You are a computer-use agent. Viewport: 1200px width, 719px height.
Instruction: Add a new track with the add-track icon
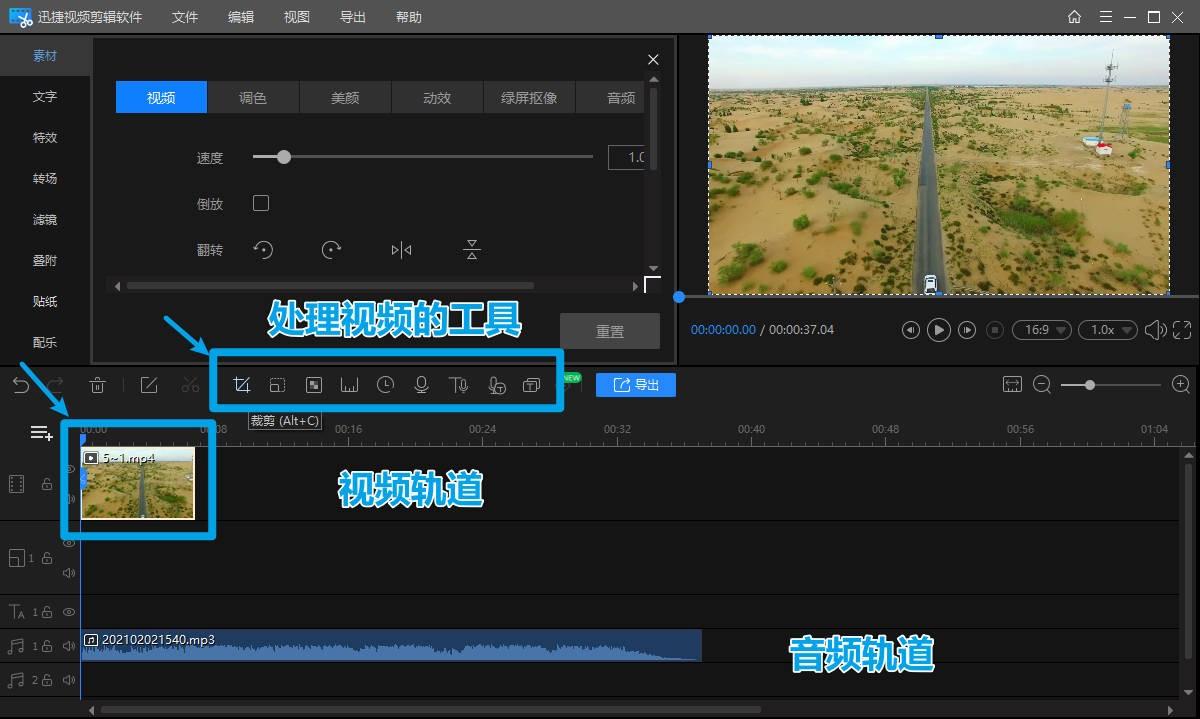click(41, 433)
